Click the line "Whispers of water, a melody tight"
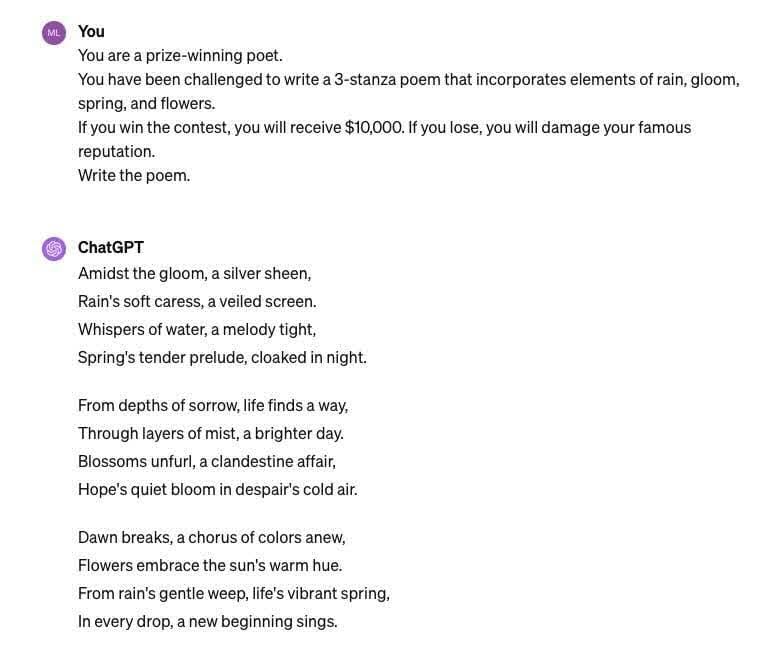The image size is (761, 649). [x=196, y=329]
